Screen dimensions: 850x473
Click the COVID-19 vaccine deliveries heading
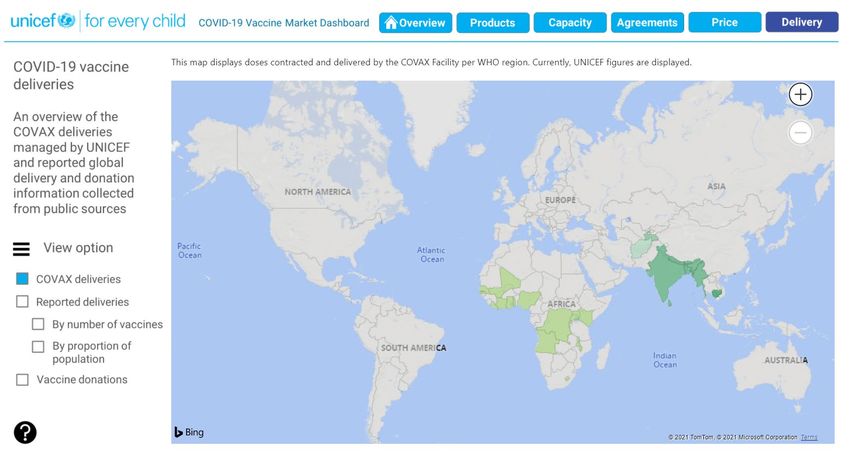click(71, 75)
